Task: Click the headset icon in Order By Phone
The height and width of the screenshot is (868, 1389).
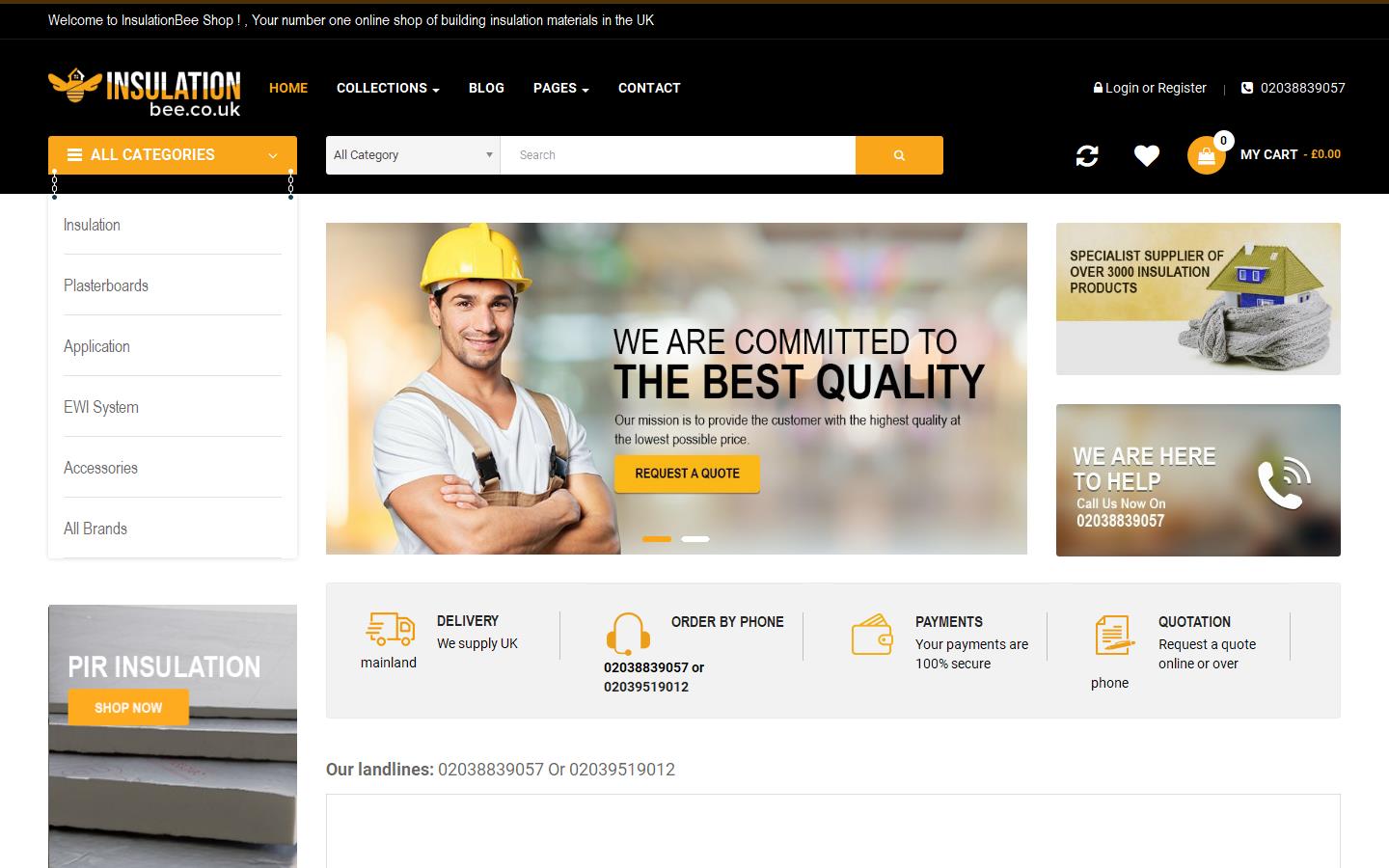Action: tap(629, 634)
